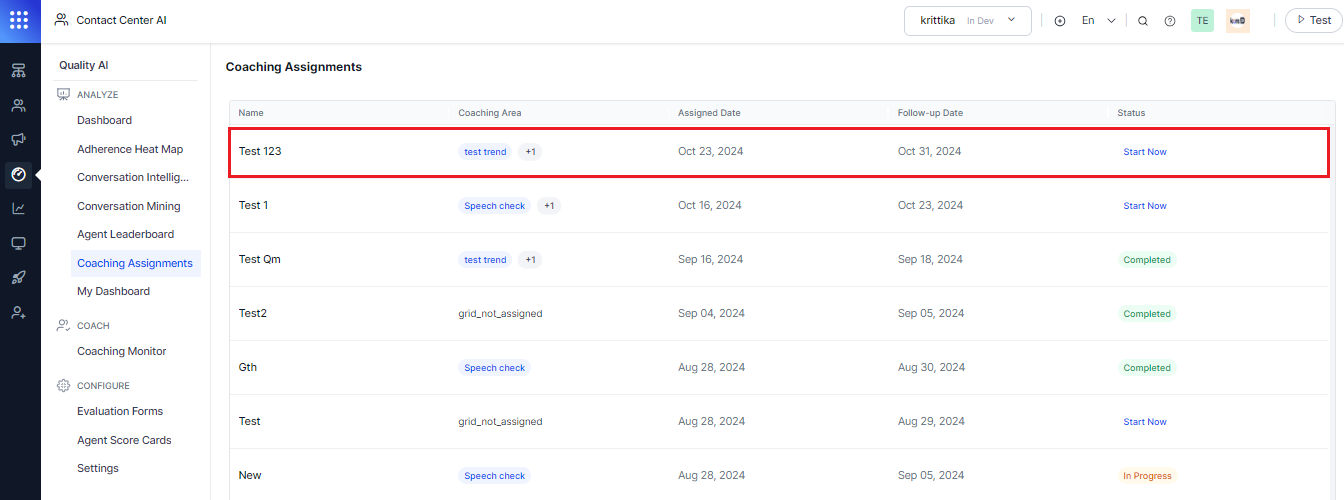Open the search magnifier icon in header
Screen dimensions: 1344x500
tap(1143, 20)
